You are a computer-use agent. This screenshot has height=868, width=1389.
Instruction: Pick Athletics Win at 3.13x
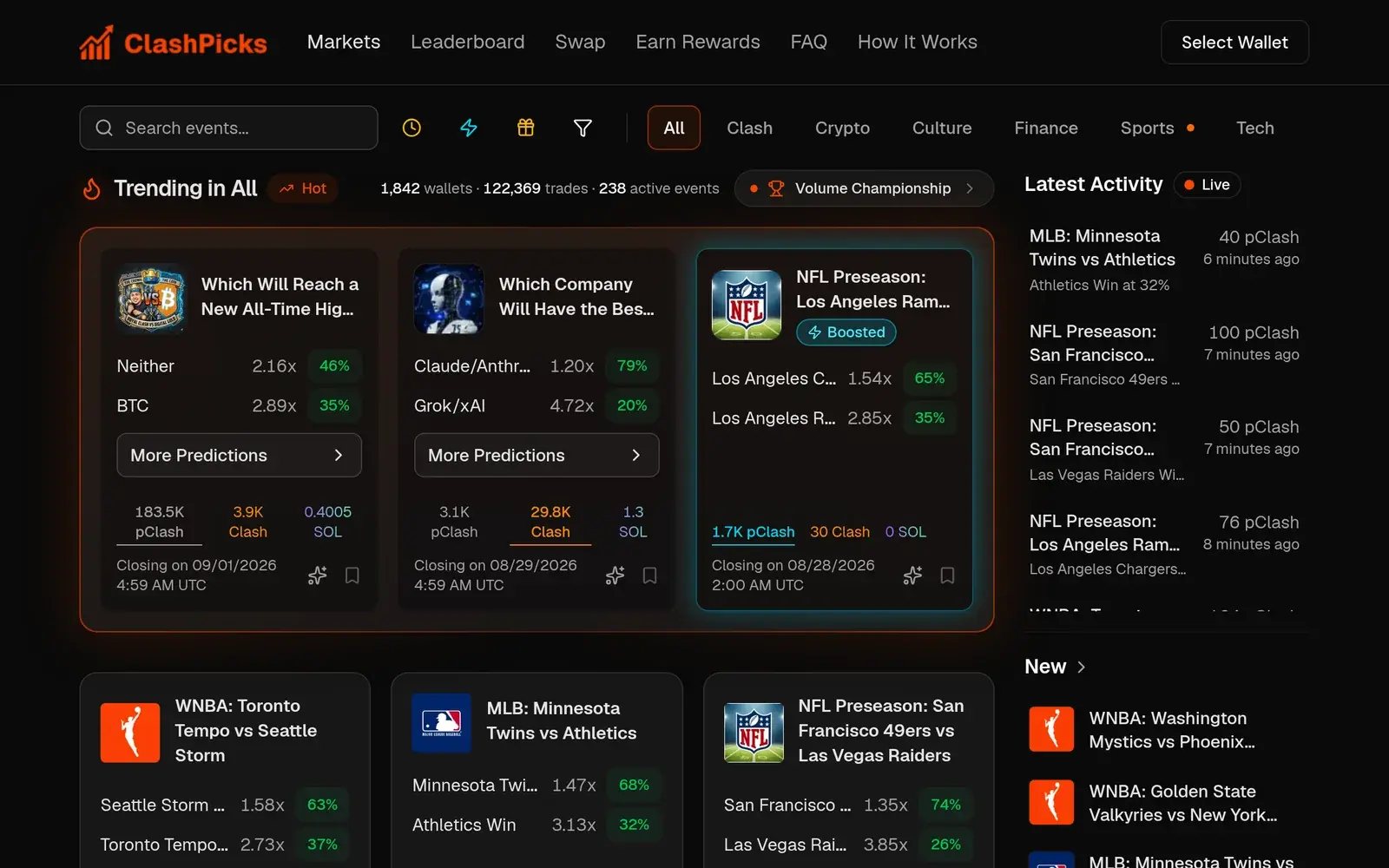point(537,825)
